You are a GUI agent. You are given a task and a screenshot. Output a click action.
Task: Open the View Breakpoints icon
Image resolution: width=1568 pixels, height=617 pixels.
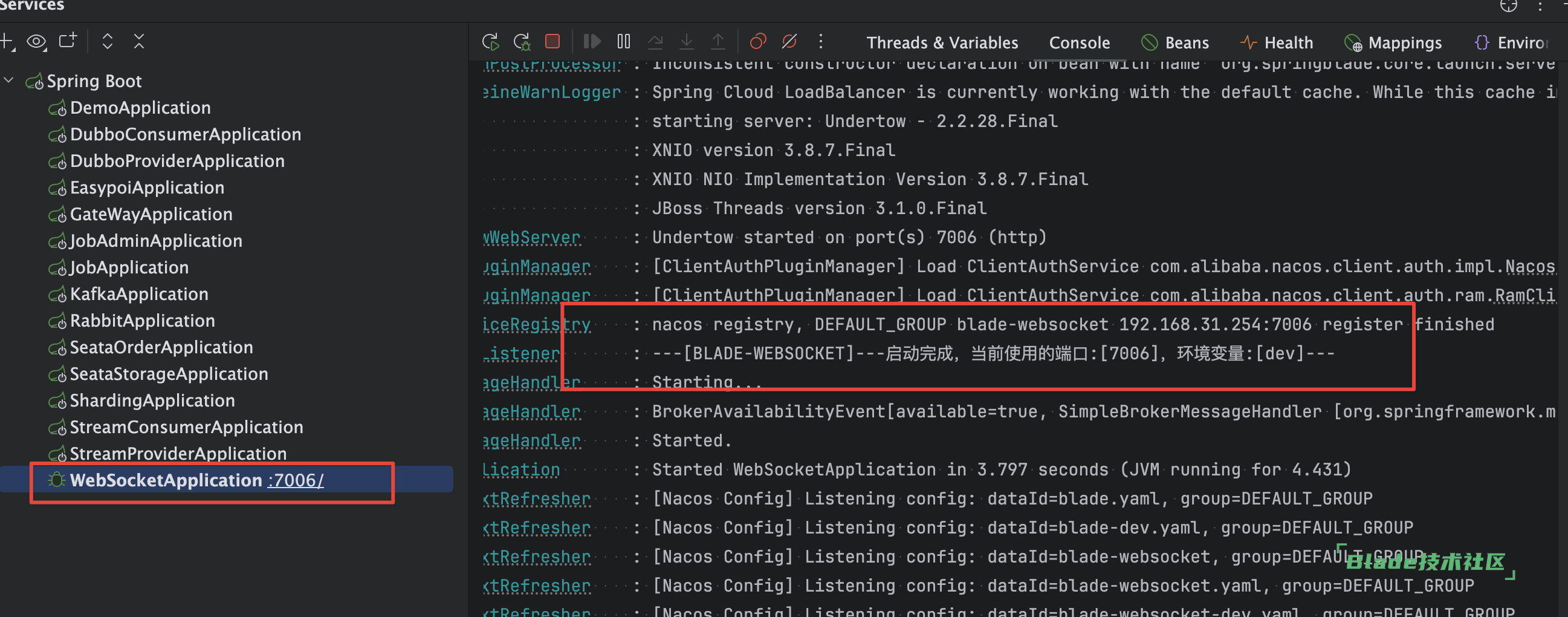[757, 41]
